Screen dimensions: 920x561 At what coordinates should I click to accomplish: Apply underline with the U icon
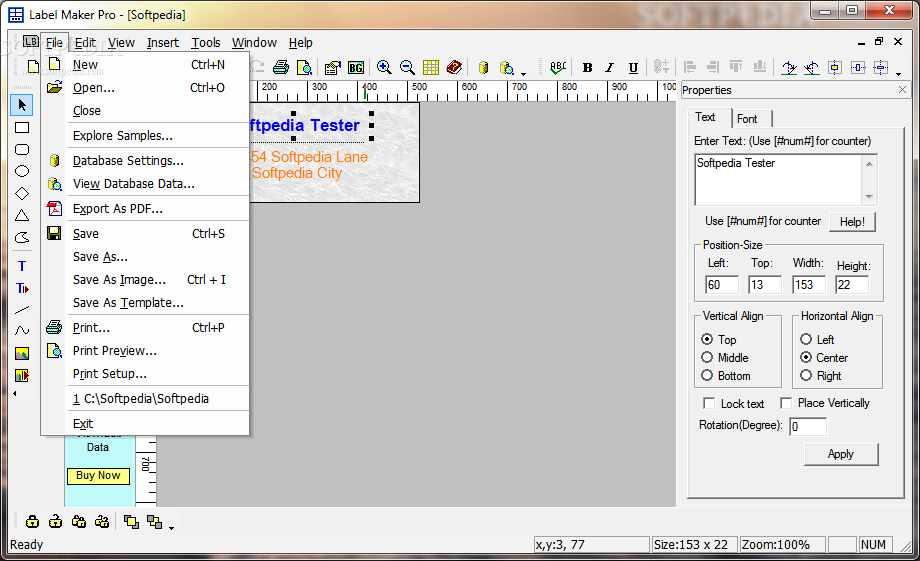633,67
